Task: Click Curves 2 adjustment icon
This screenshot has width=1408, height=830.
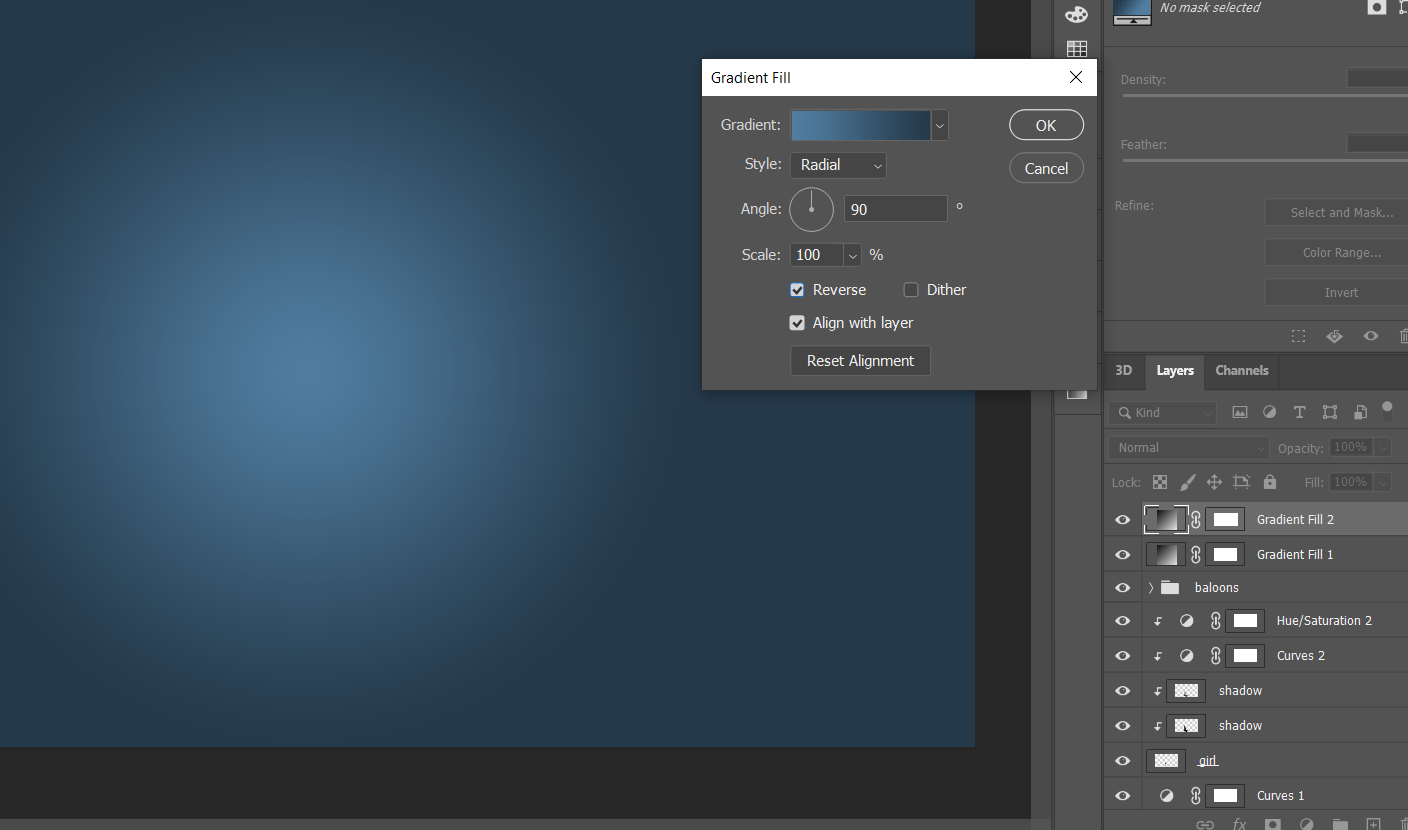Action: 1186,656
